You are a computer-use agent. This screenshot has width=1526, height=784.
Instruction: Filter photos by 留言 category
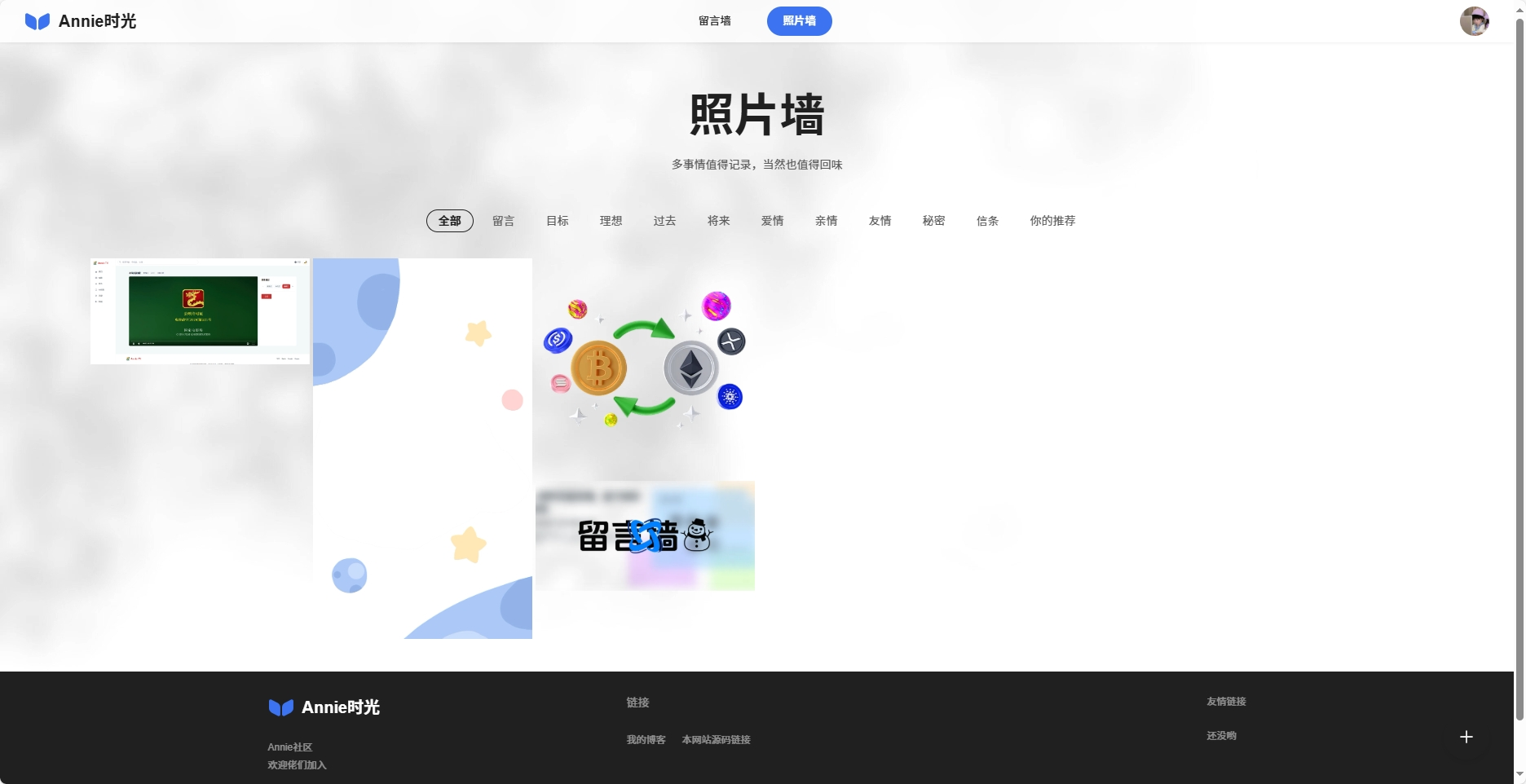tap(503, 221)
